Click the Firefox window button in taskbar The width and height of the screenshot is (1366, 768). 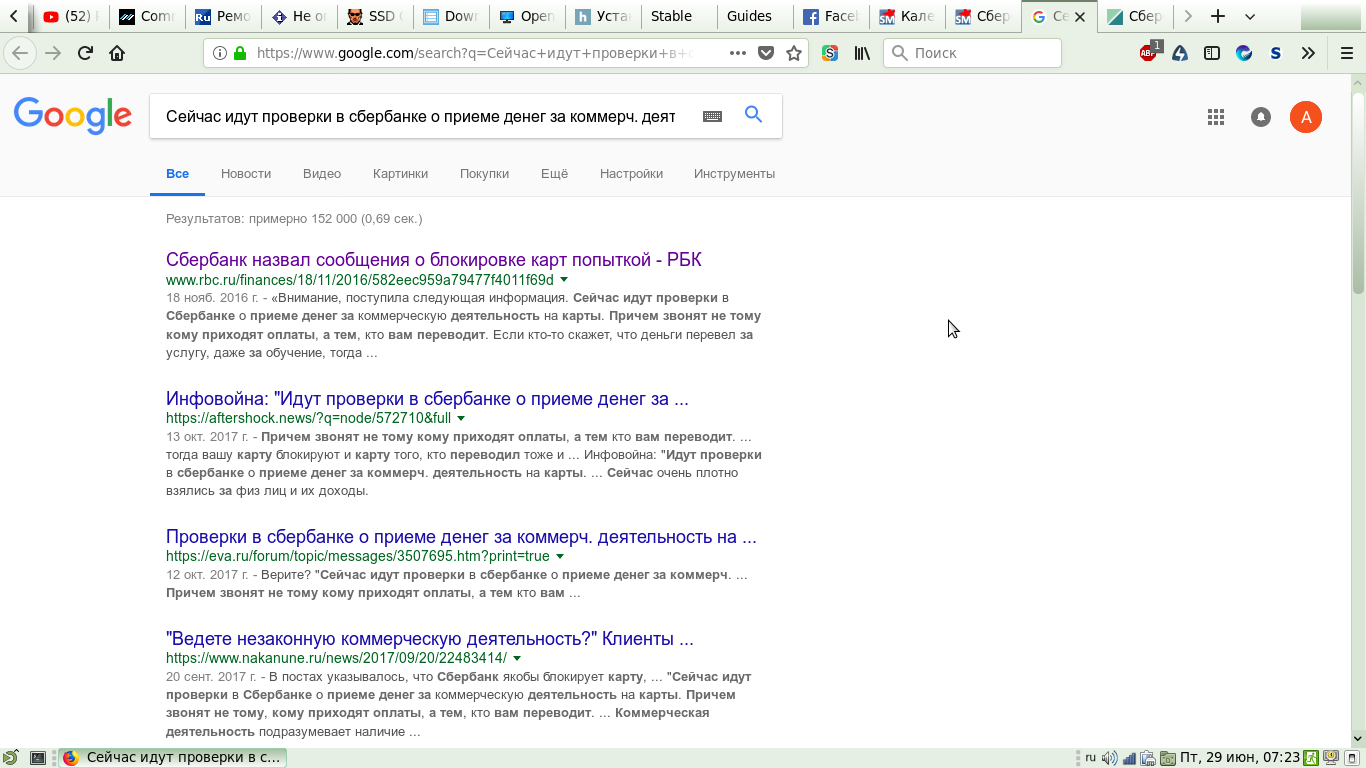172,758
